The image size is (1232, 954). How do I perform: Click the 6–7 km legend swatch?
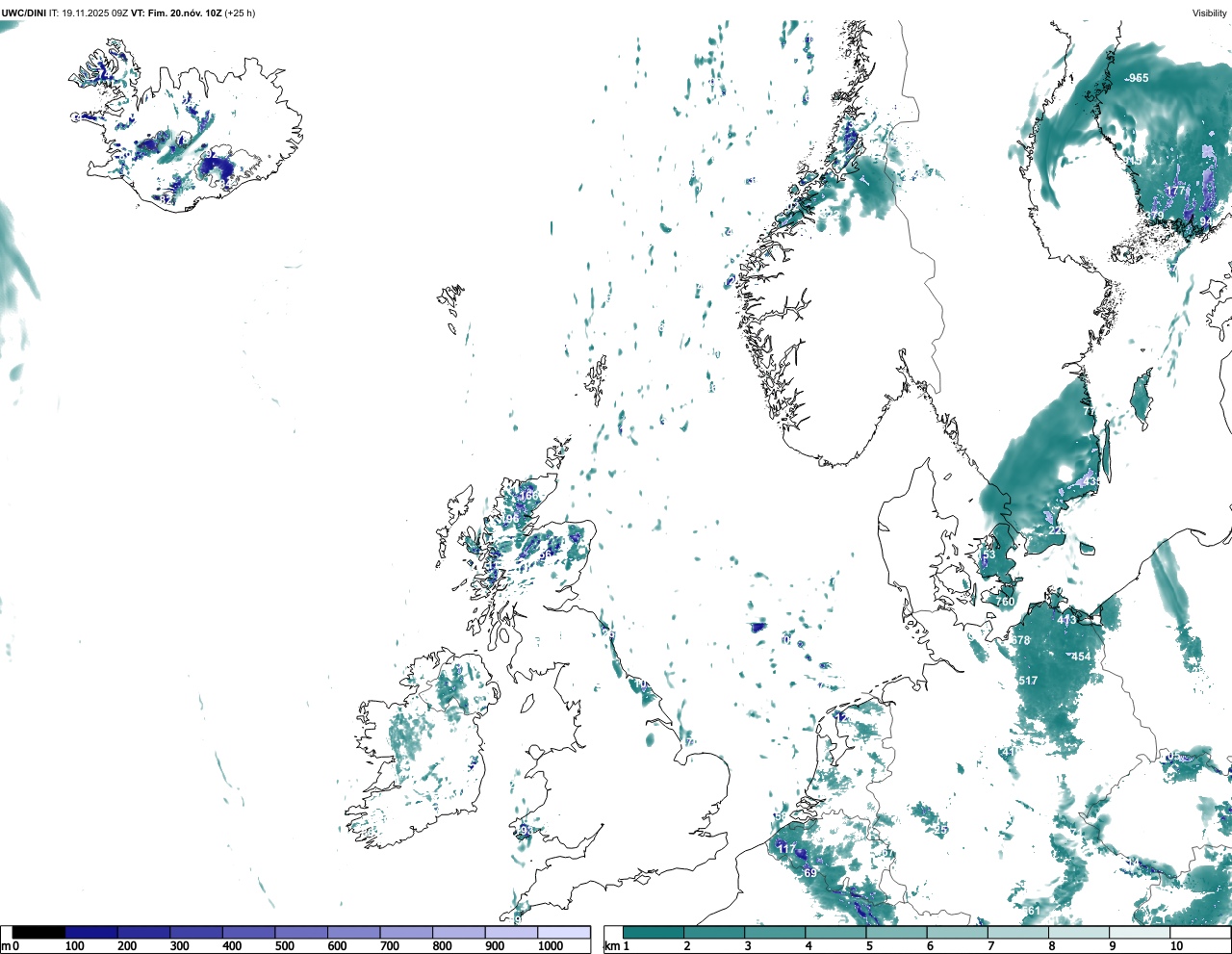(x=957, y=933)
